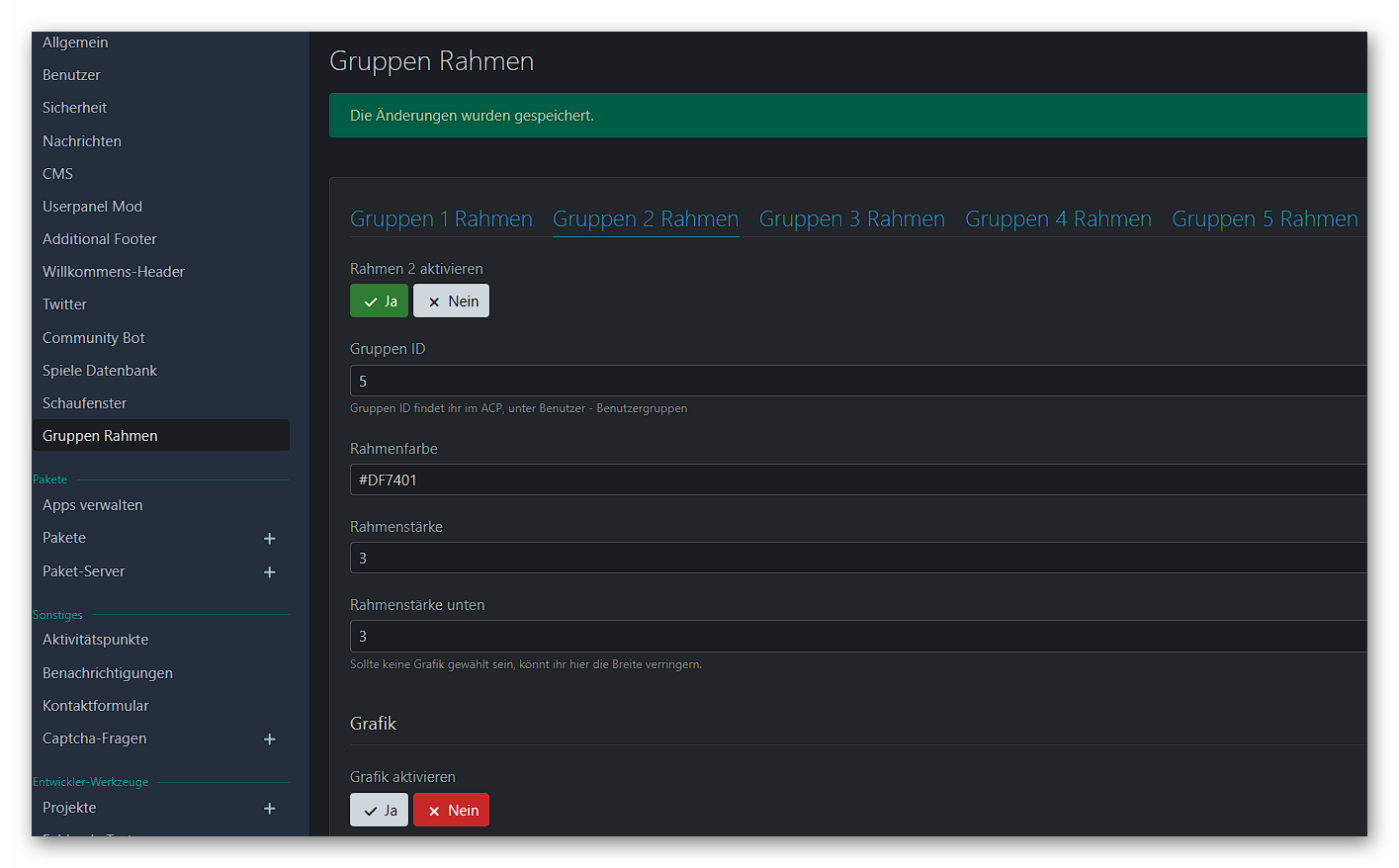
Task: Expand the Pakete plus icon
Action: [269, 539]
